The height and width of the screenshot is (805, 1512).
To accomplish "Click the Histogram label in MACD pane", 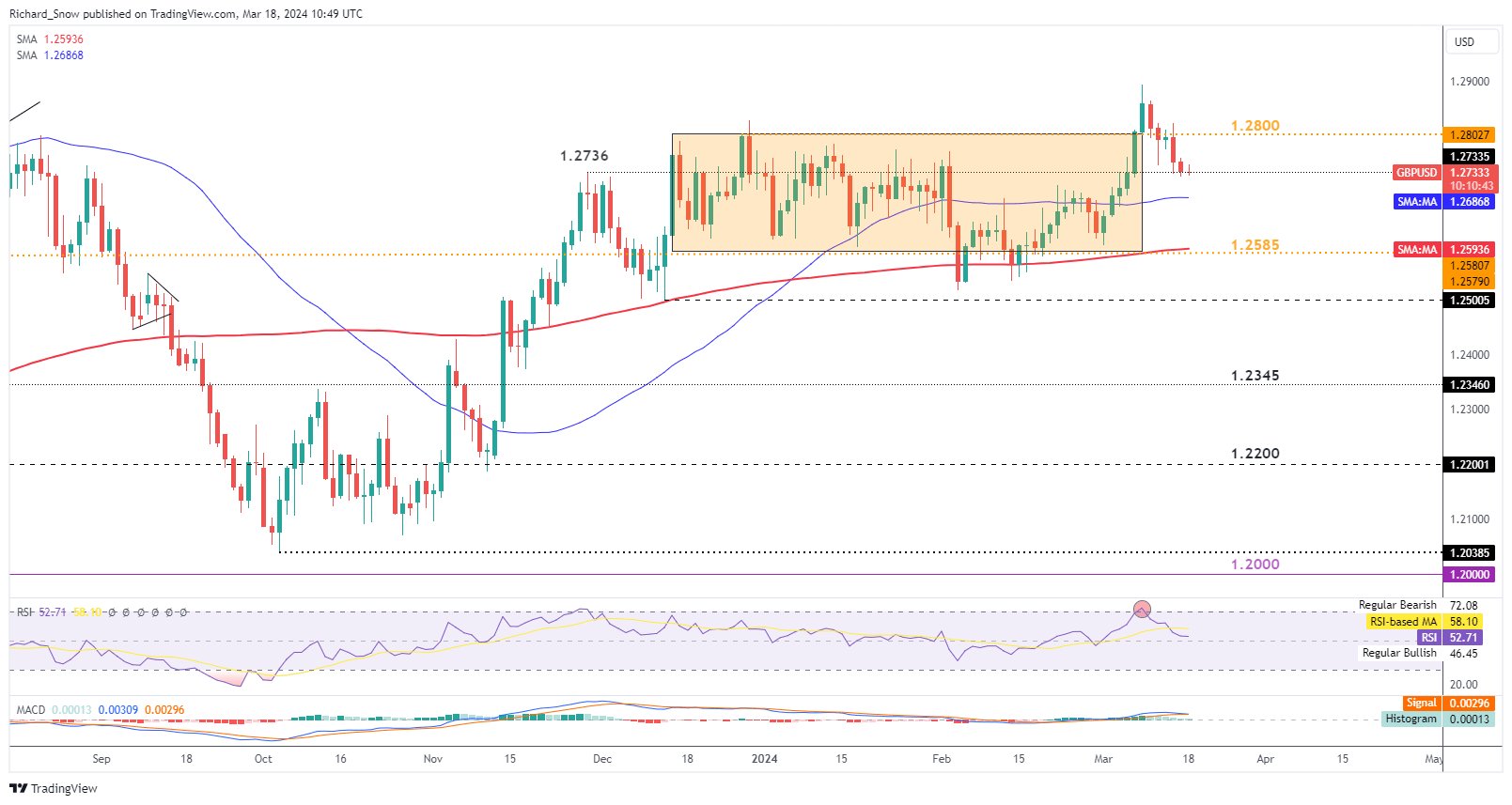I will click(x=1411, y=720).
